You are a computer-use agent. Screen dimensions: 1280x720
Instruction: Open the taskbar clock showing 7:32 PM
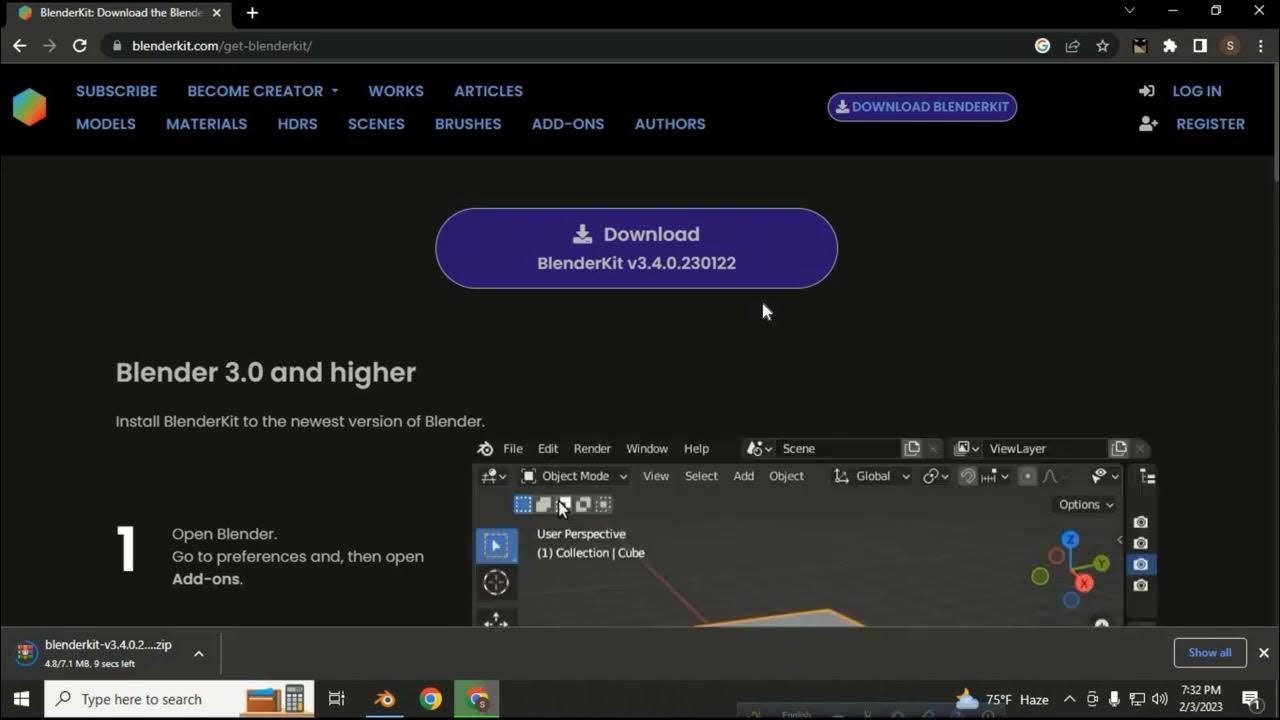tap(1200, 699)
